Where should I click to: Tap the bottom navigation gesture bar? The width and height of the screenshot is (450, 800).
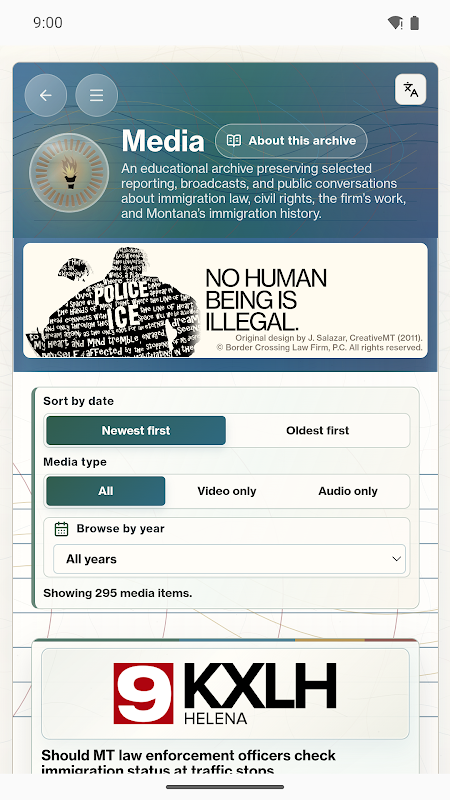225,787
